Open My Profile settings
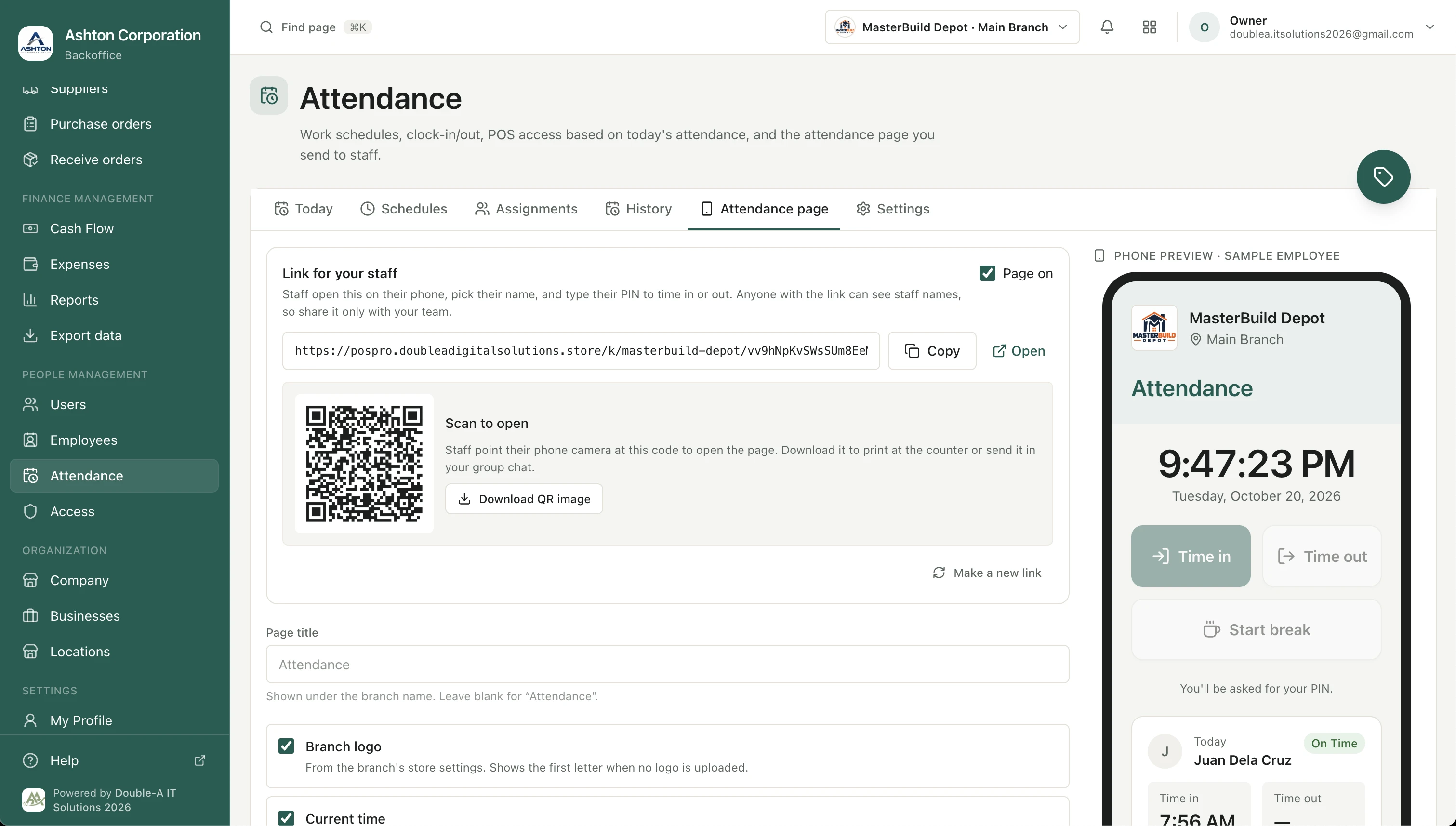 click(x=114, y=720)
